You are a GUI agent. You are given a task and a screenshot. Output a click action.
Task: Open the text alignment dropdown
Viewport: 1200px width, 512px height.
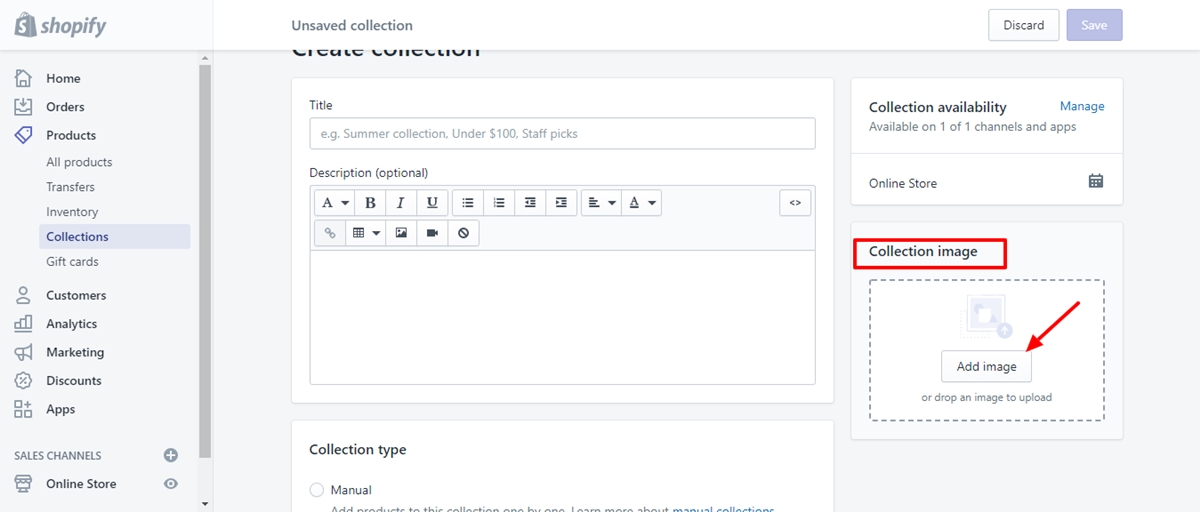(x=601, y=203)
